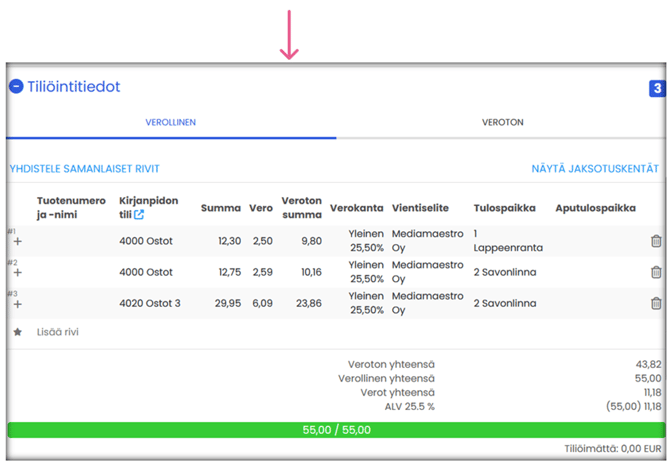Viewport: 670px width, 462px height.
Task: Click Näytä jaksotuskentät link
Action: tap(595, 169)
